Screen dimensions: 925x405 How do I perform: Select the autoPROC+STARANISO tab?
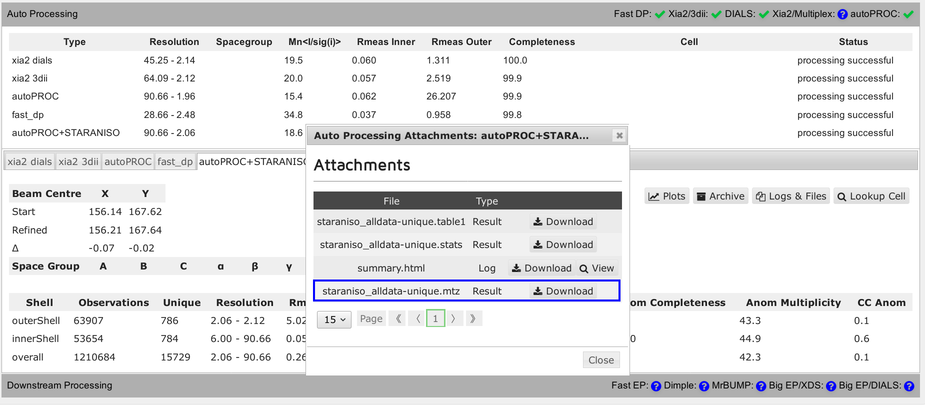[252, 162]
